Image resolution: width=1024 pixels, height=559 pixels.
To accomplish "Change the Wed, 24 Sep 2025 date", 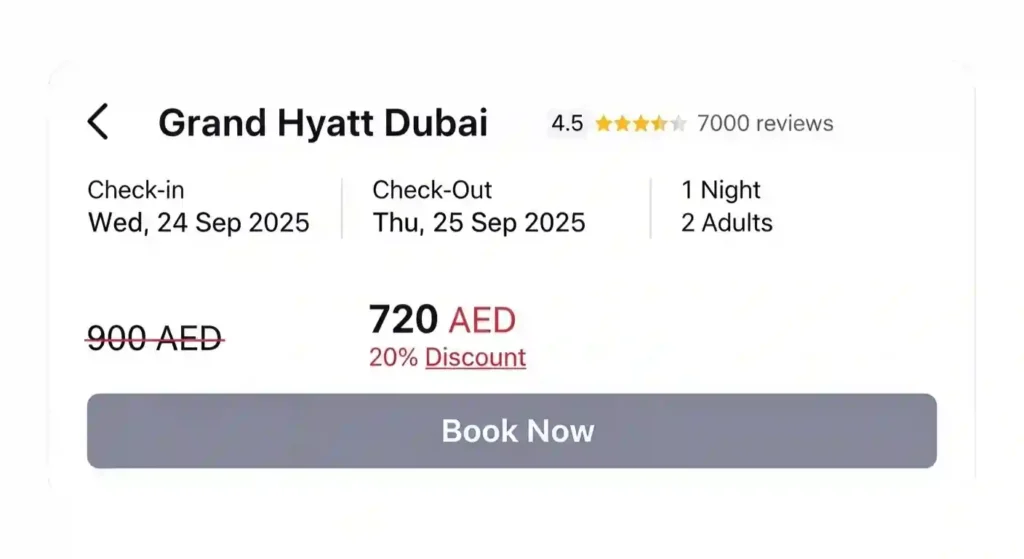I will 199,222.
